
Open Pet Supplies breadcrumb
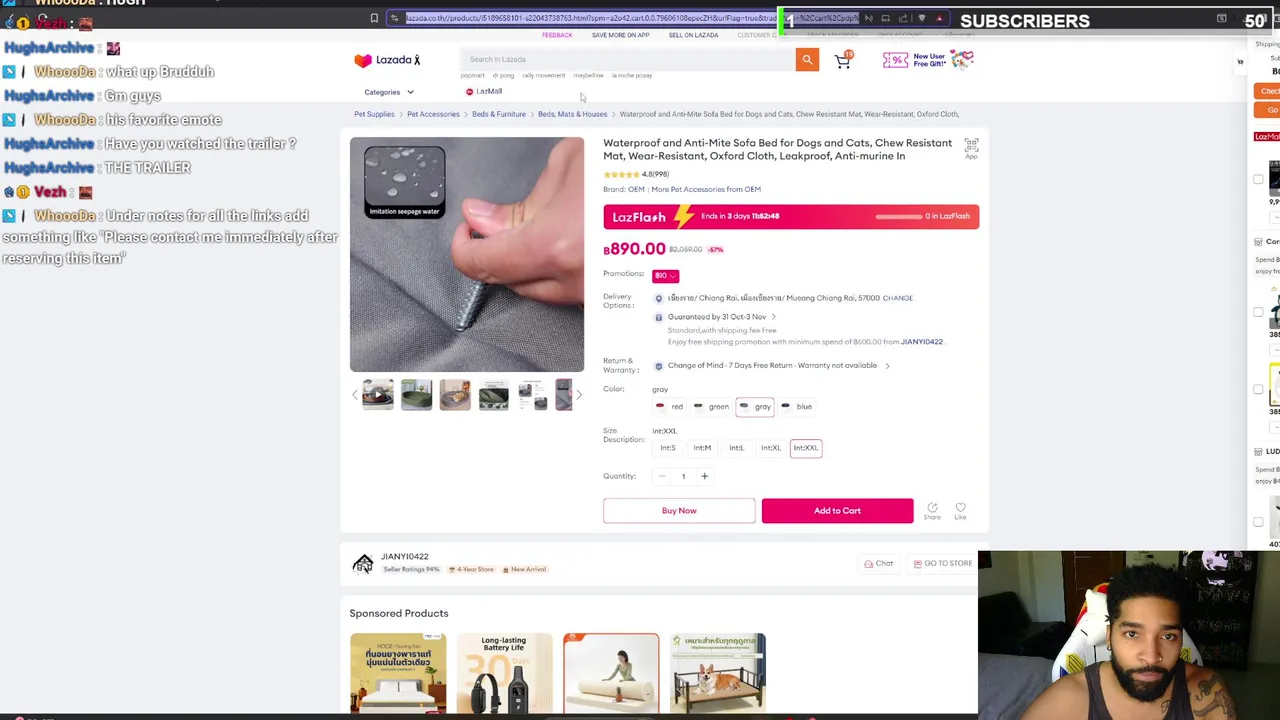[374, 114]
